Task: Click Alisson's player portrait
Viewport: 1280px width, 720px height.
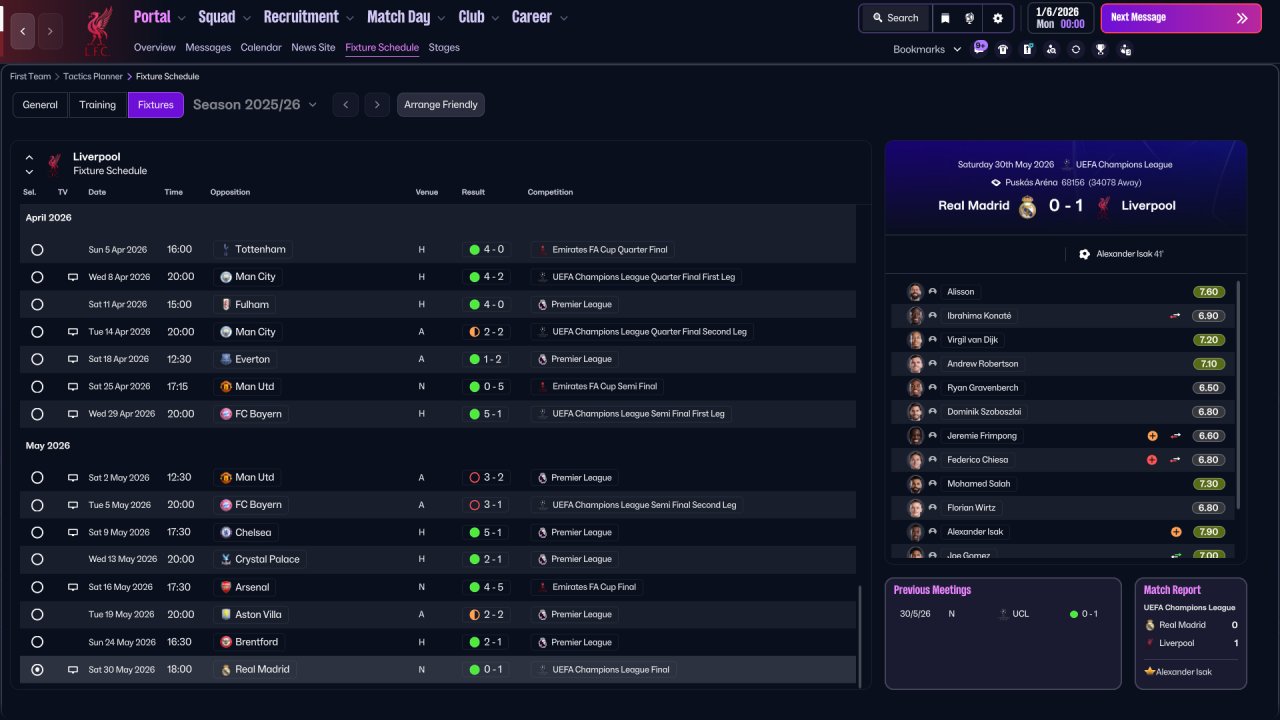Action: 914,292
